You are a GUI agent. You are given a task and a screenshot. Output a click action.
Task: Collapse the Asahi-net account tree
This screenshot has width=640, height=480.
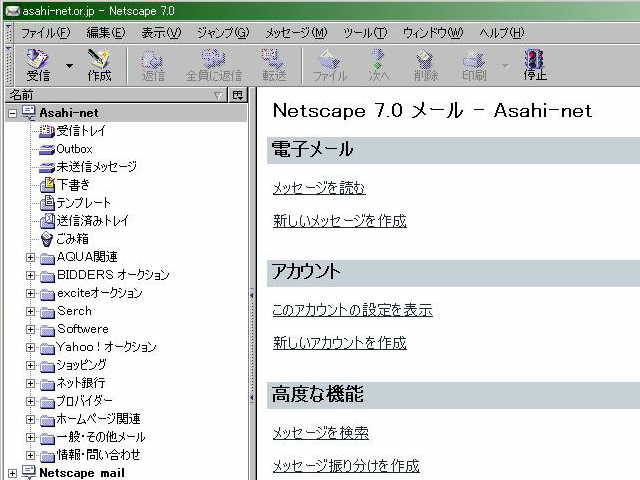pyautogui.click(x=13, y=113)
